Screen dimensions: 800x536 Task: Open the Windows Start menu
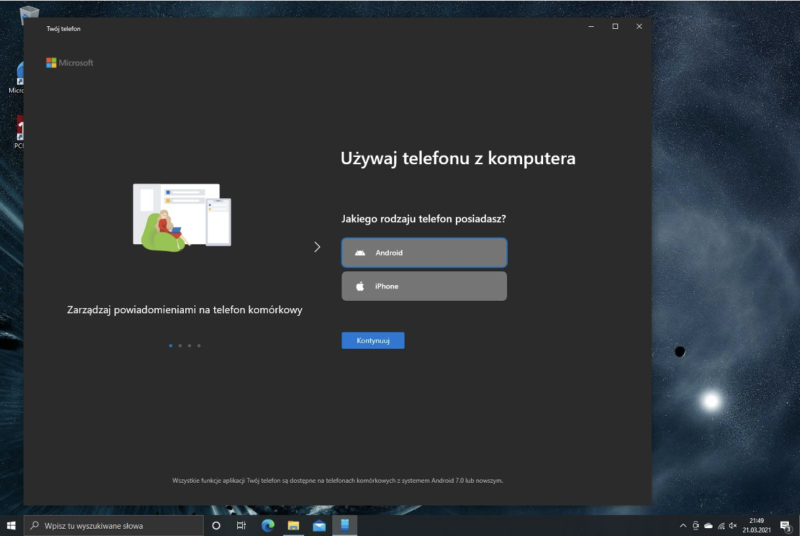click(x=11, y=525)
